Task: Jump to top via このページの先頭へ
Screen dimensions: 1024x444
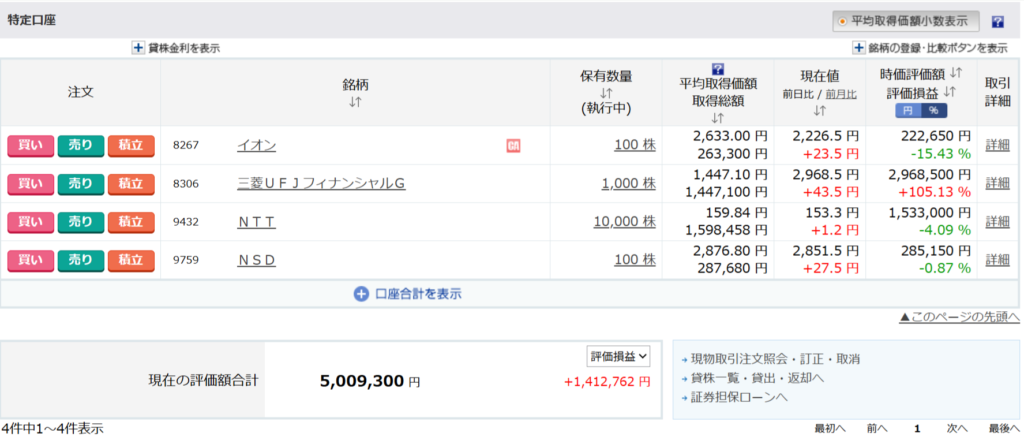Action: pyautogui.click(x=959, y=317)
